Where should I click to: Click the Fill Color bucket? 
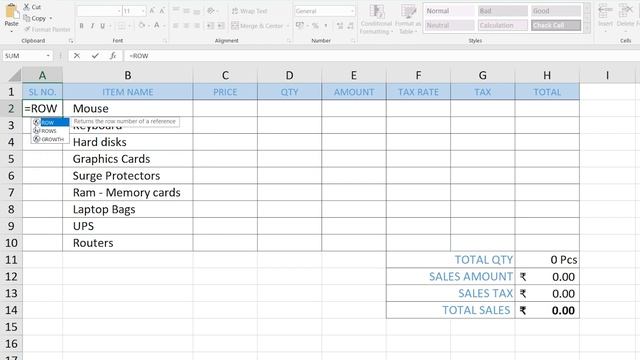click(x=142, y=26)
